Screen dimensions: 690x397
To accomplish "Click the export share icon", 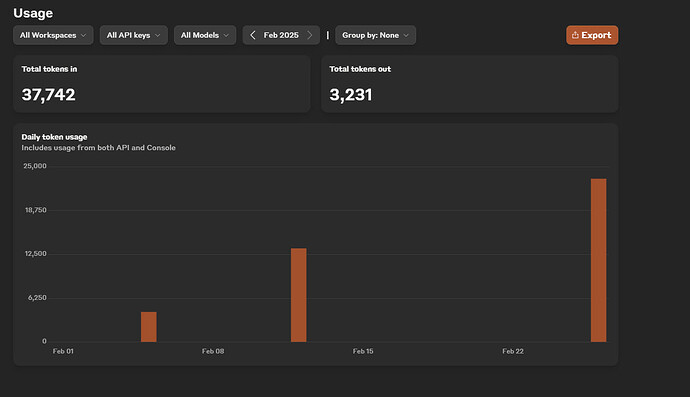I will pyautogui.click(x=575, y=35).
